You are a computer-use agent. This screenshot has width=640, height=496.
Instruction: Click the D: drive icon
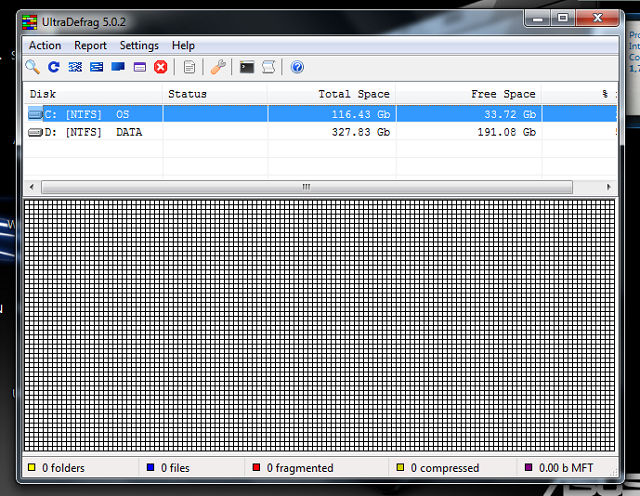click(x=36, y=132)
